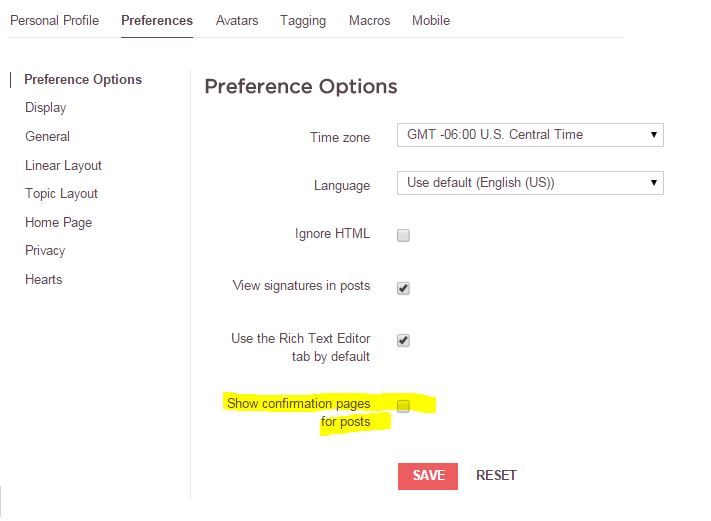Open the Mobile tab

[x=431, y=20]
